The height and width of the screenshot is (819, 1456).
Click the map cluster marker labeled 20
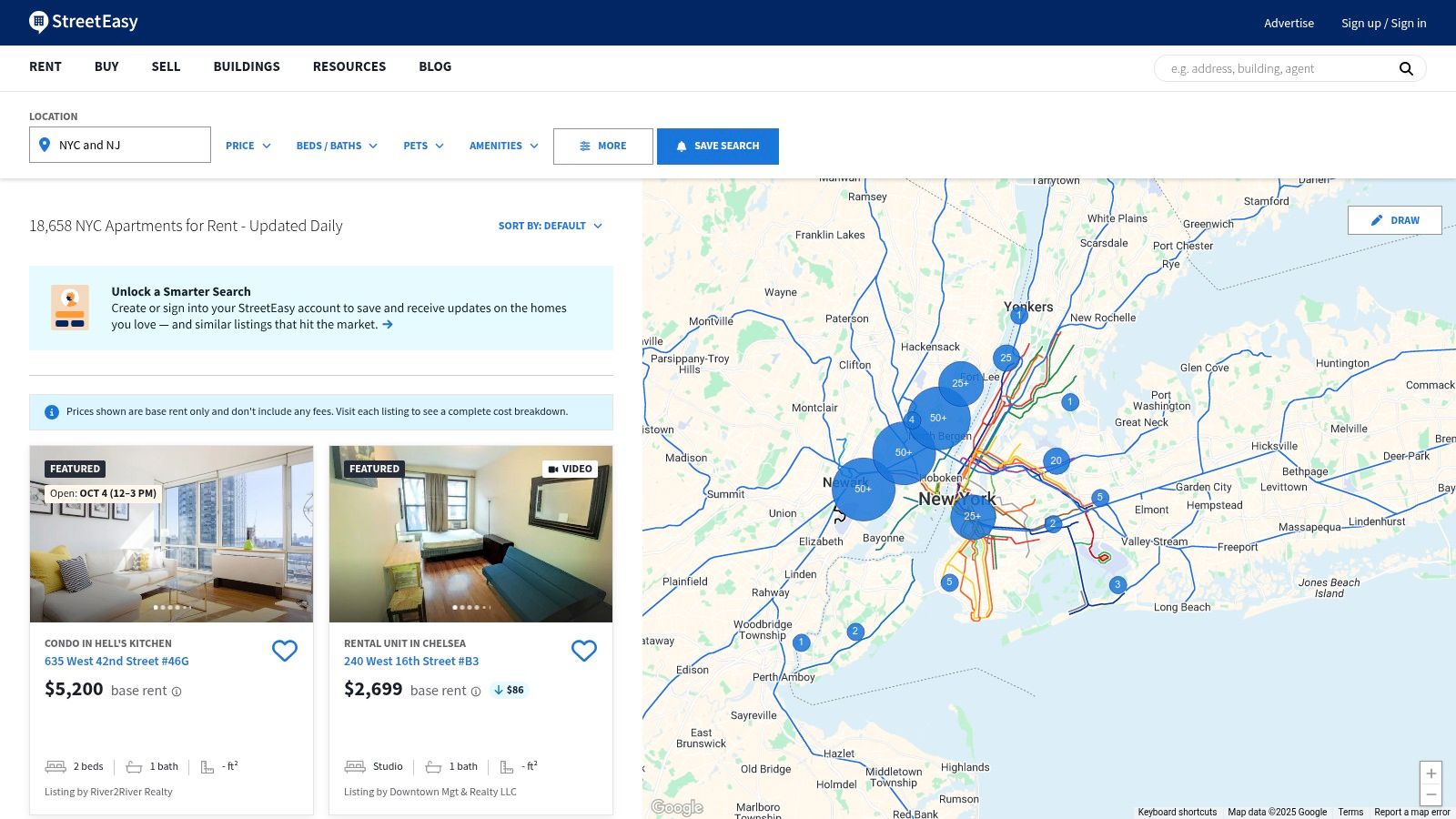[x=1056, y=460]
